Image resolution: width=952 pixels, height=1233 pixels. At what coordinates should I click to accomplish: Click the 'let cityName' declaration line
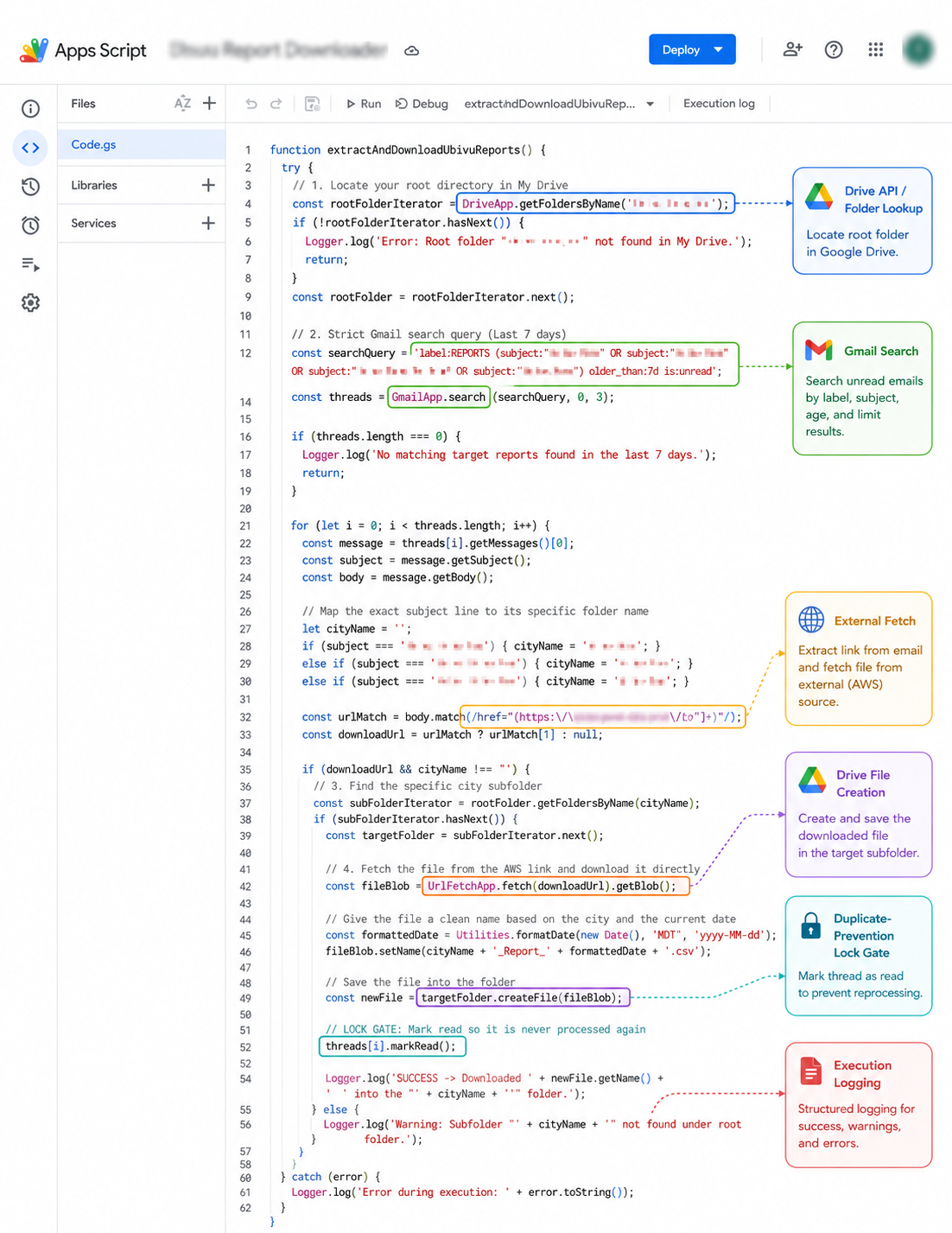point(357,628)
